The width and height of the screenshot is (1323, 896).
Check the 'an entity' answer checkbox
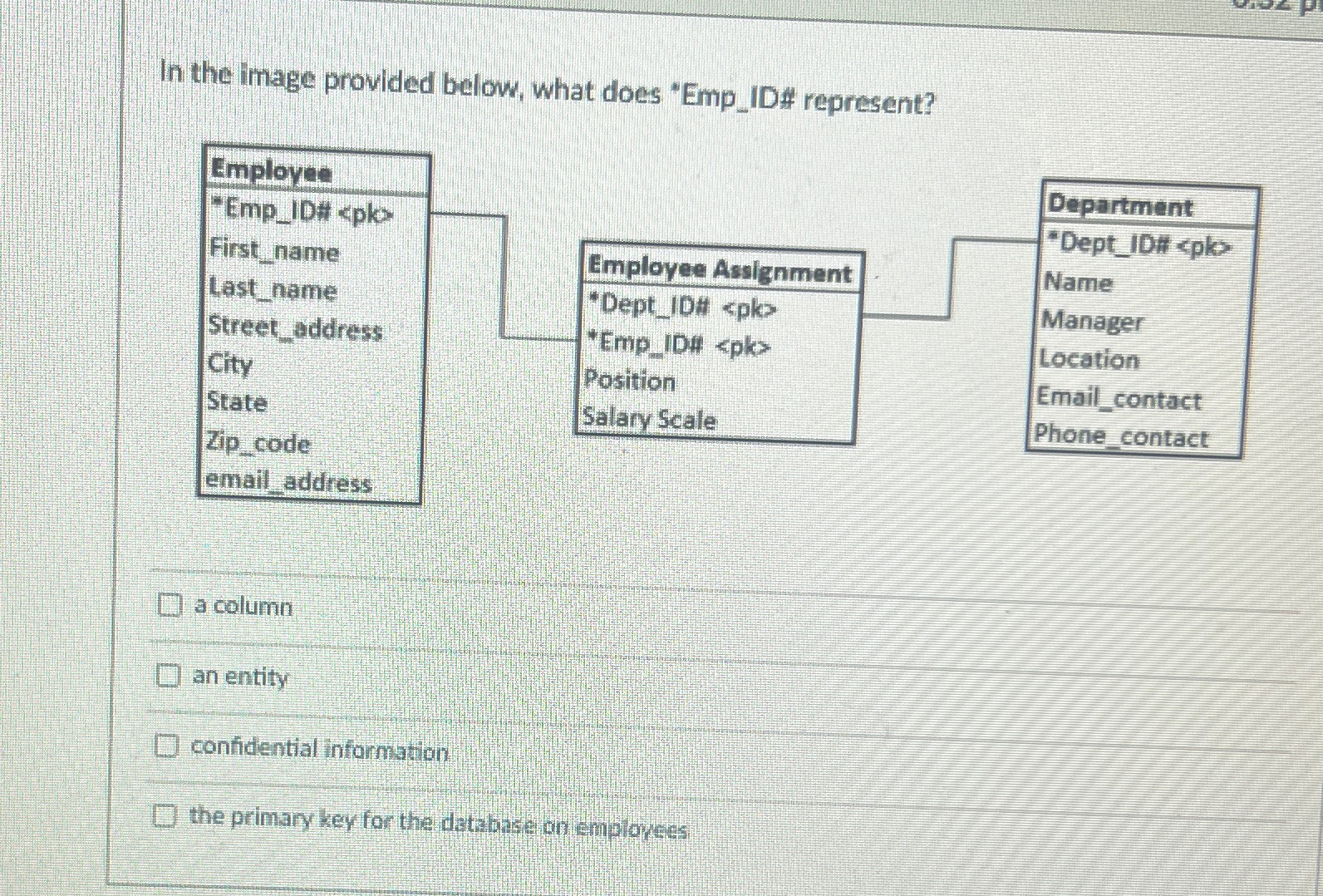(168, 676)
